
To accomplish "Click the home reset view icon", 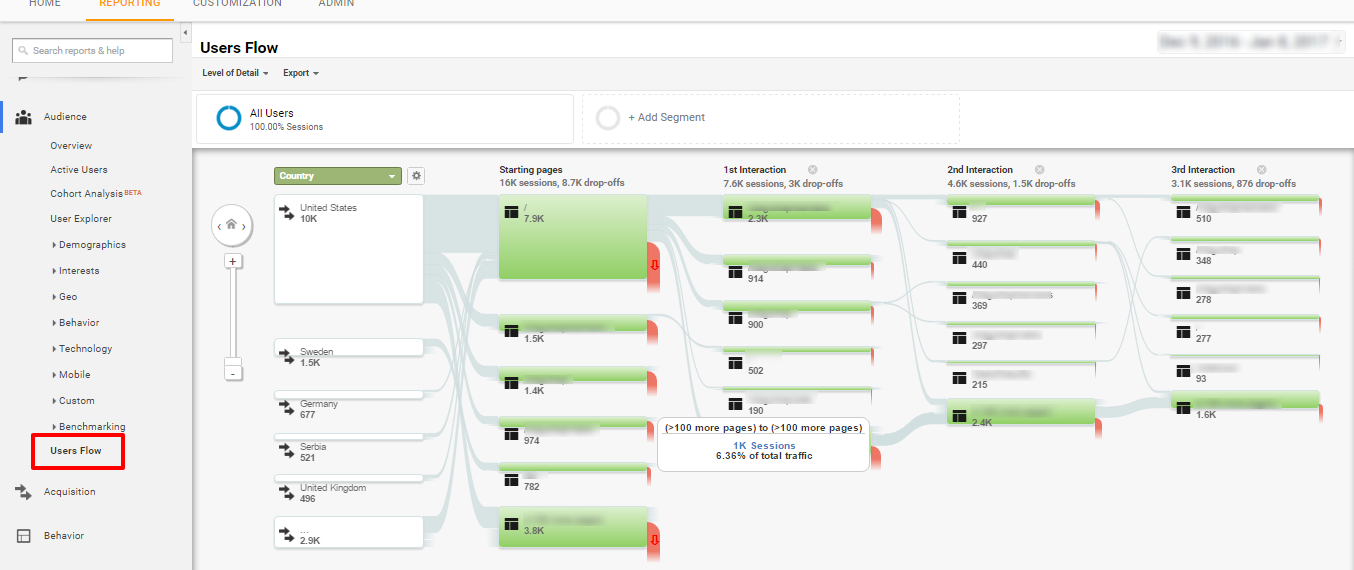I will click(x=231, y=226).
